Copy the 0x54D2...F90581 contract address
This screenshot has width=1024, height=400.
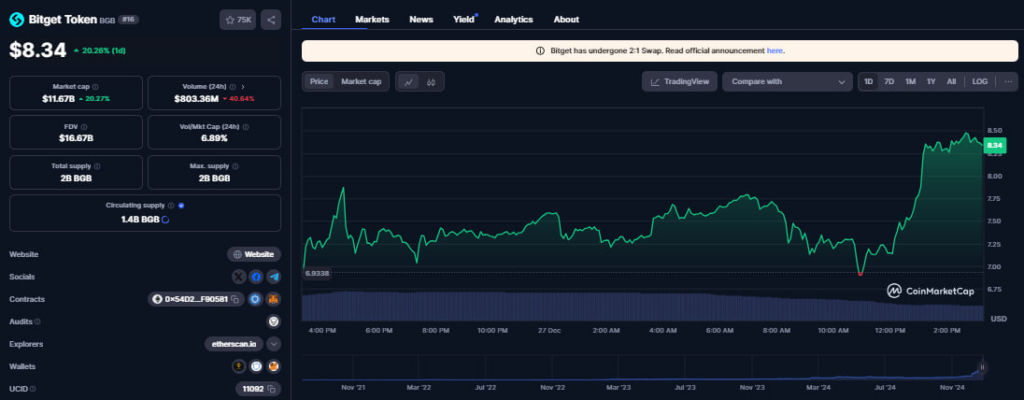click(235, 299)
